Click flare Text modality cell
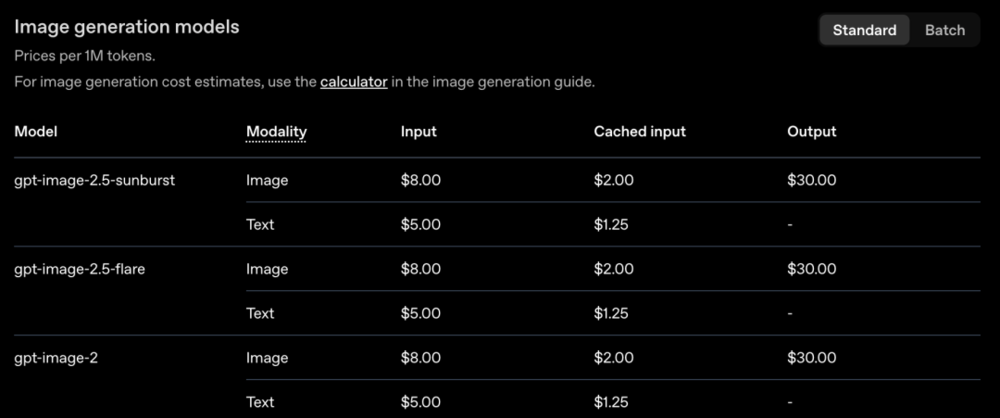The height and width of the screenshot is (418, 1000). tap(260, 313)
